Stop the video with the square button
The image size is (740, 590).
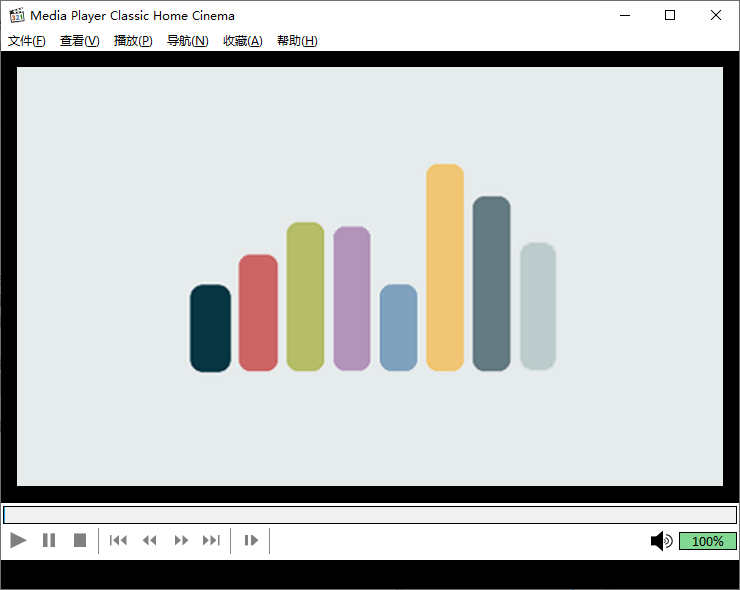click(80, 541)
